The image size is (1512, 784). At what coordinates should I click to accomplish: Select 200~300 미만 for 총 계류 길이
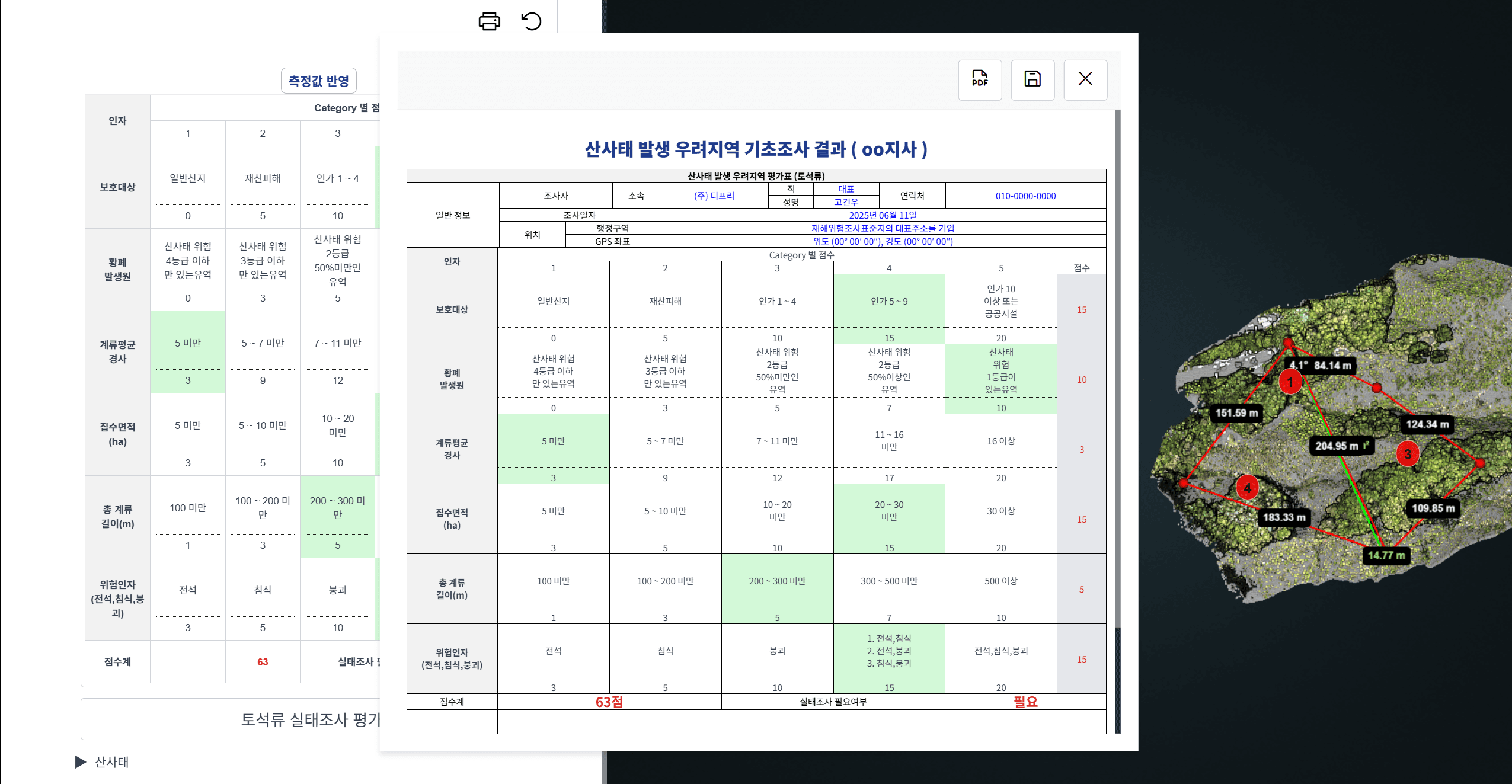pos(777,581)
